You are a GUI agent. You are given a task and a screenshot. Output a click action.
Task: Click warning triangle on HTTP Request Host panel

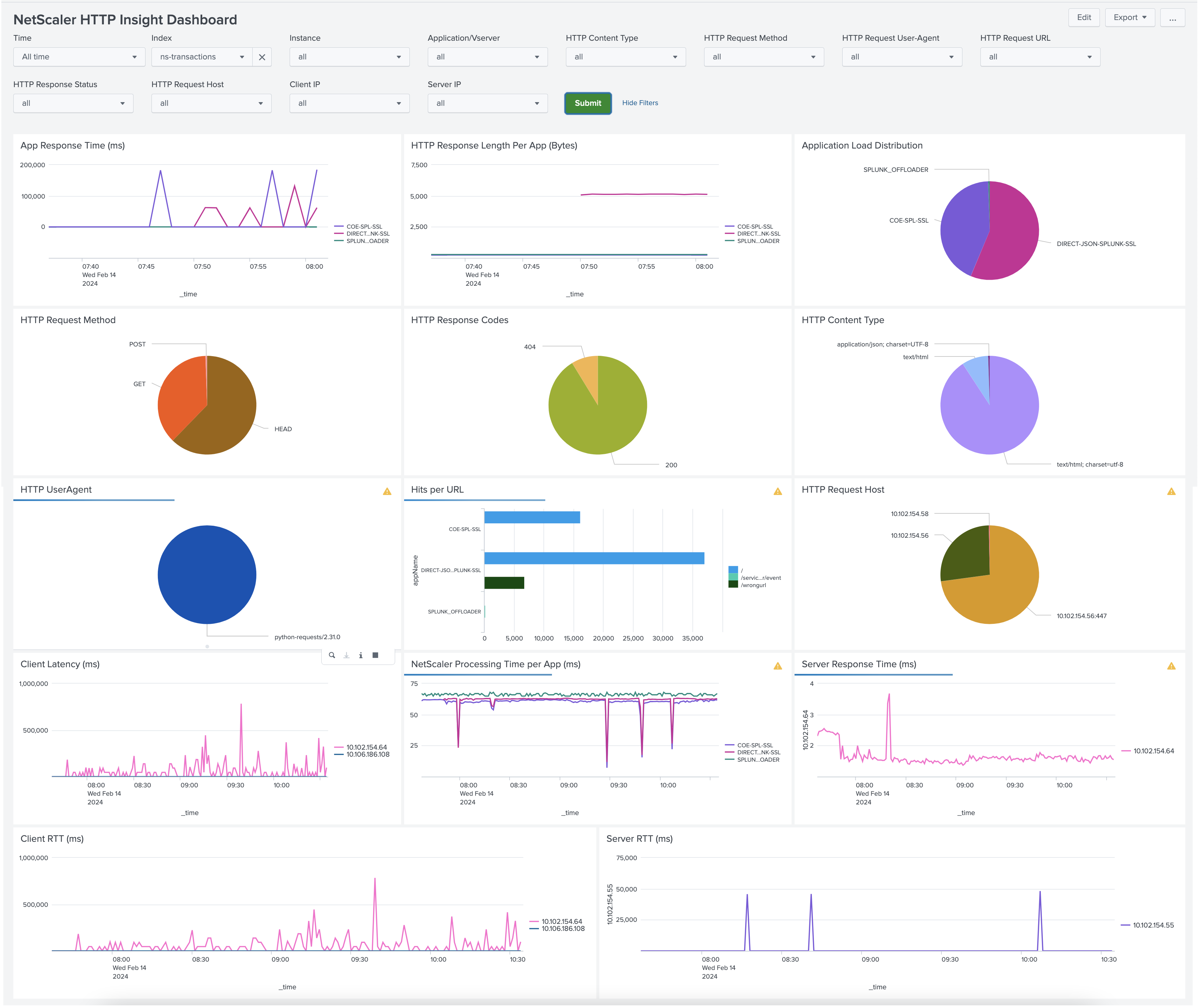coord(1171,491)
